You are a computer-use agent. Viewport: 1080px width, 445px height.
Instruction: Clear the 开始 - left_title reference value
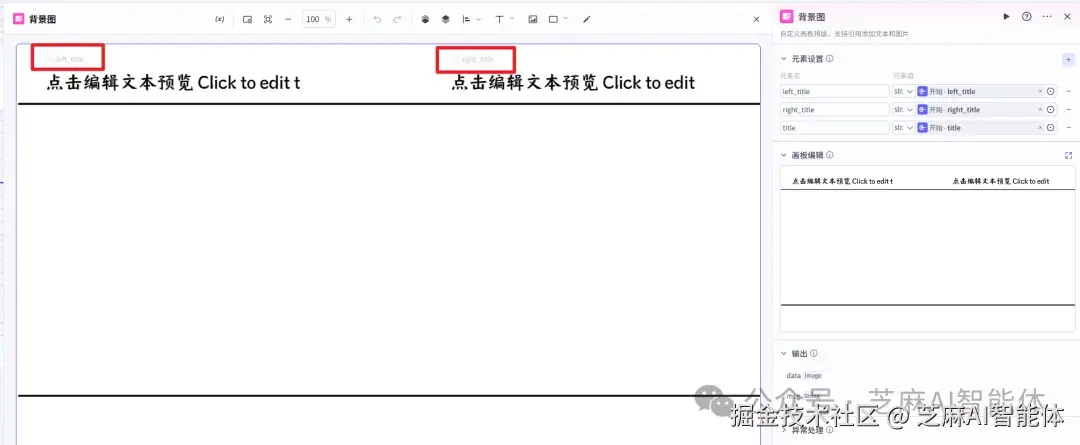coord(1040,91)
